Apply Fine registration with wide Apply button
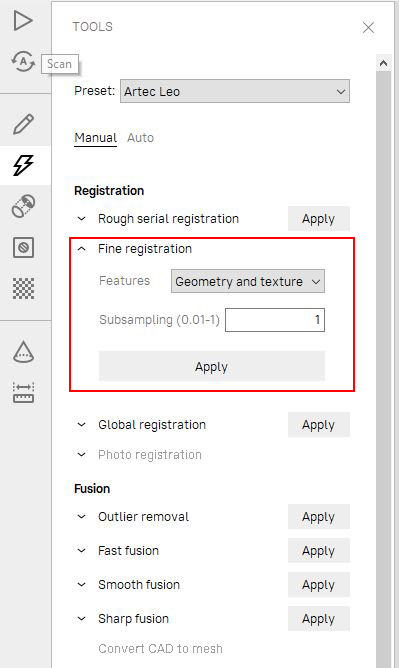The image size is (399, 668). tap(212, 366)
